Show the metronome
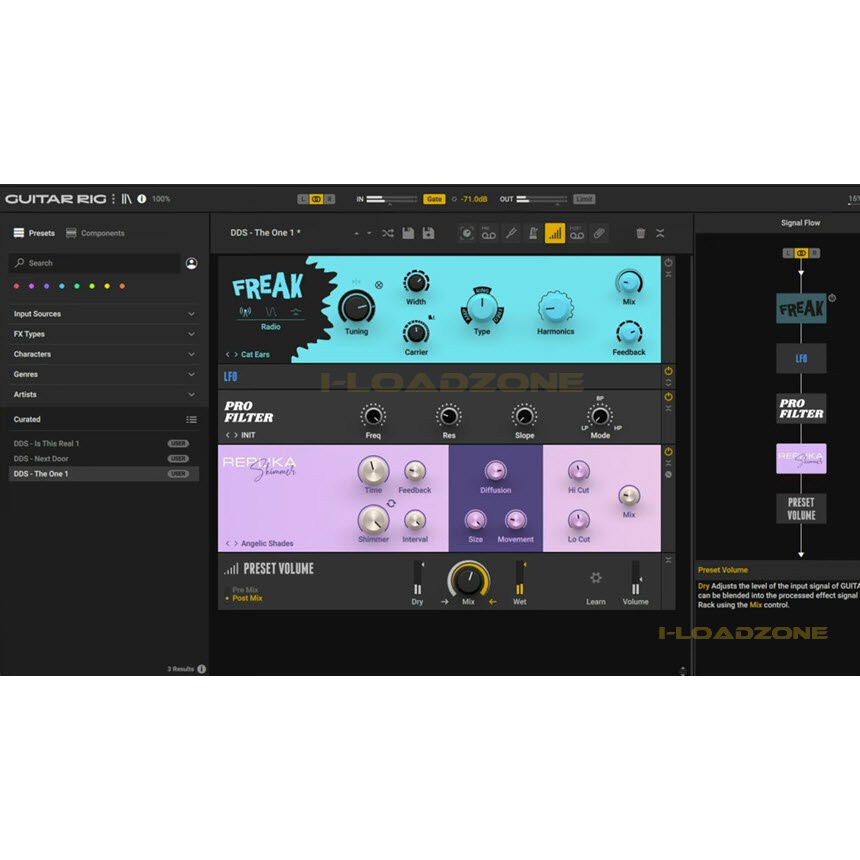Image resolution: width=860 pixels, height=860 pixels. click(533, 234)
